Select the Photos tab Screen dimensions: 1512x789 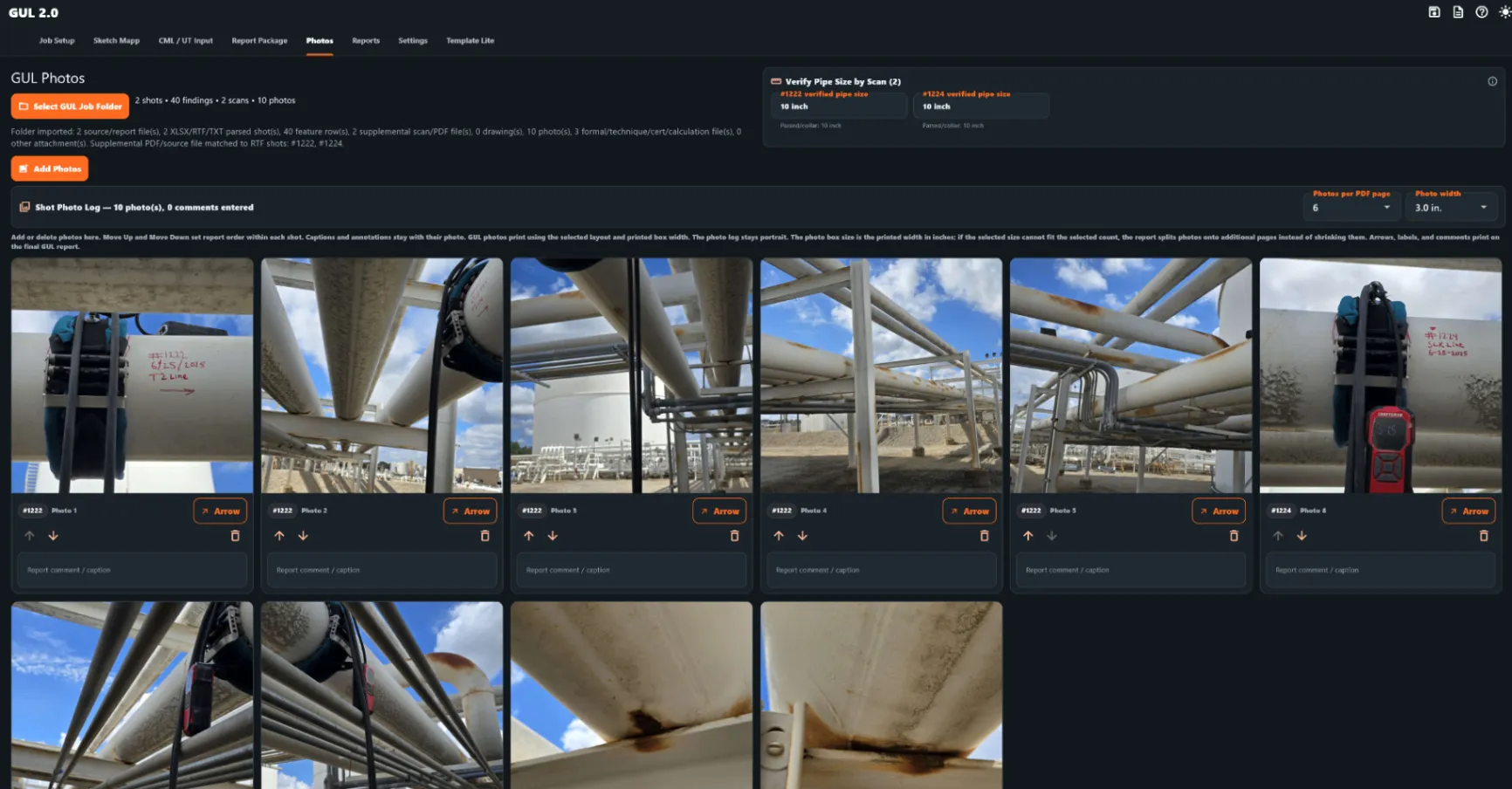pos(320,41)
